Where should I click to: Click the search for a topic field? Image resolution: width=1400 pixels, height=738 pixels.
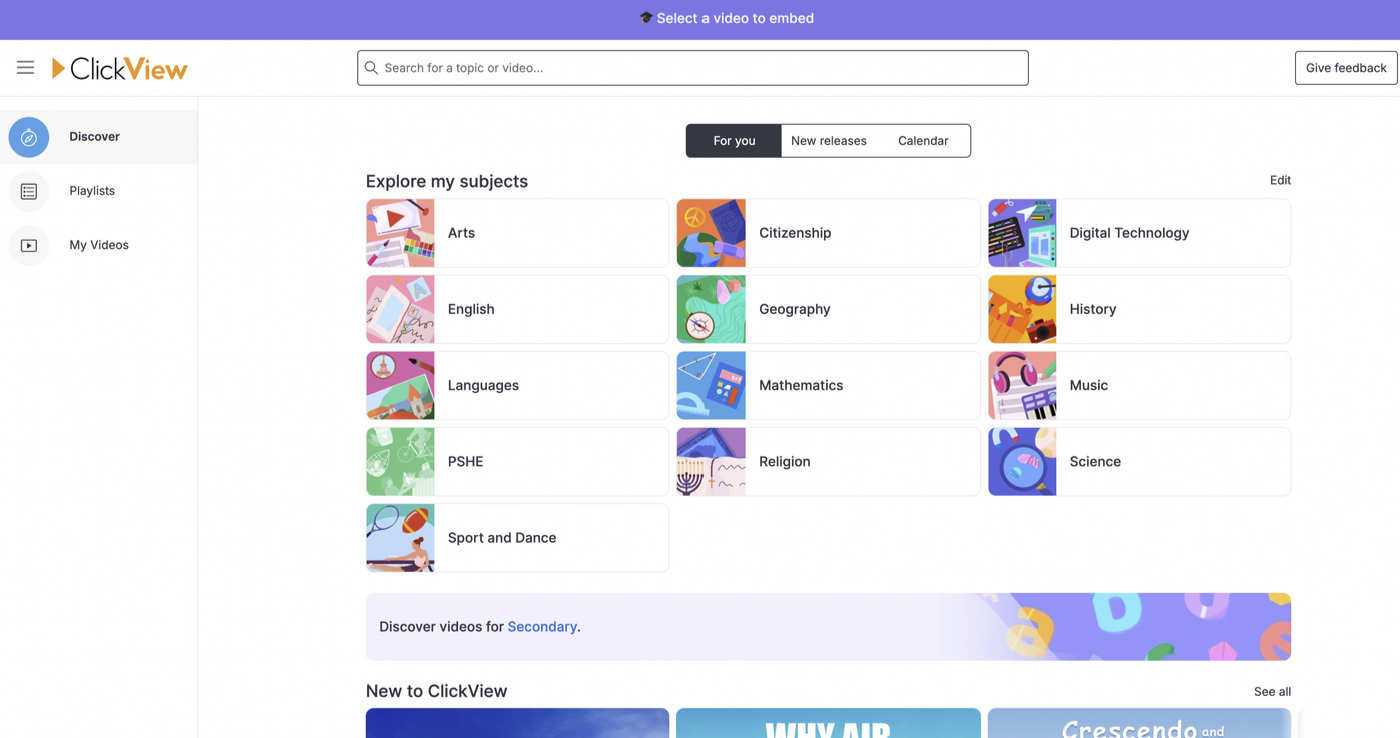[x=692, y=68]
